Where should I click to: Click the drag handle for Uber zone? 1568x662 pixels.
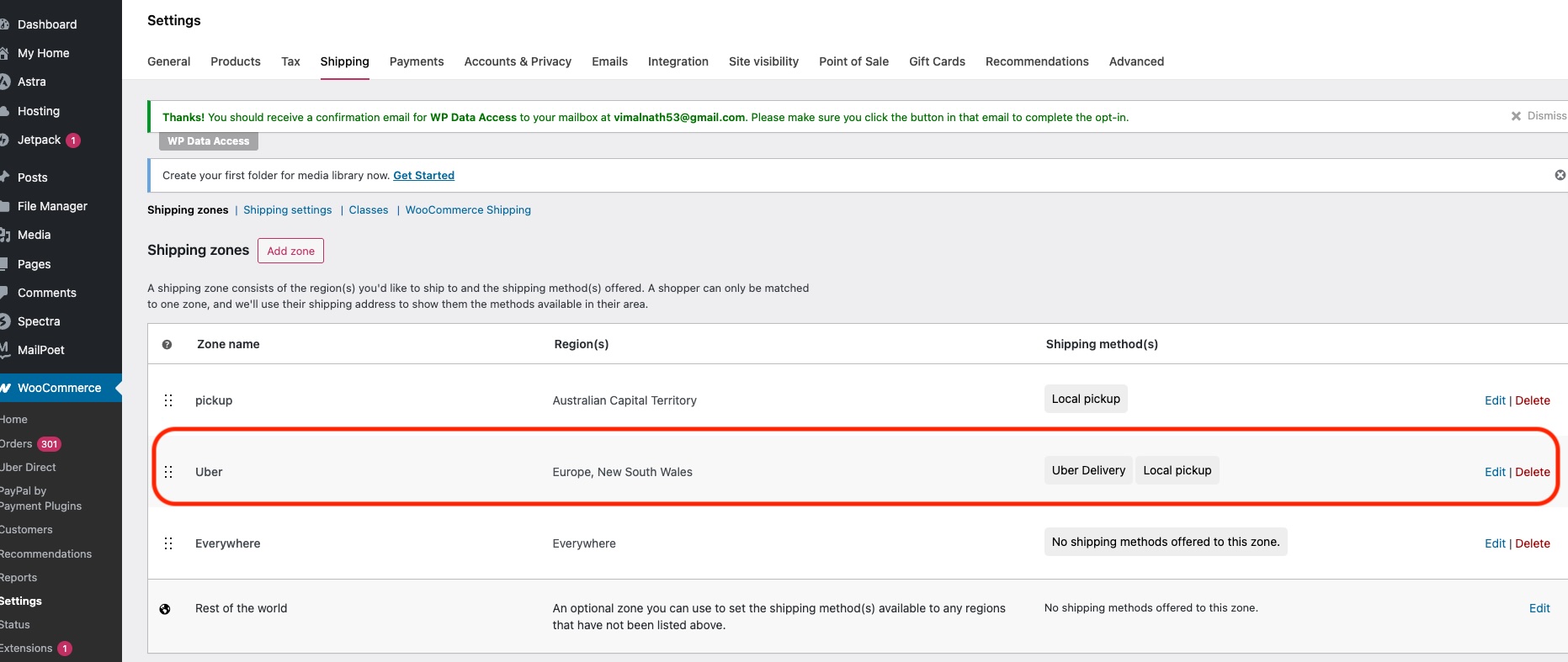coord(168,472)
